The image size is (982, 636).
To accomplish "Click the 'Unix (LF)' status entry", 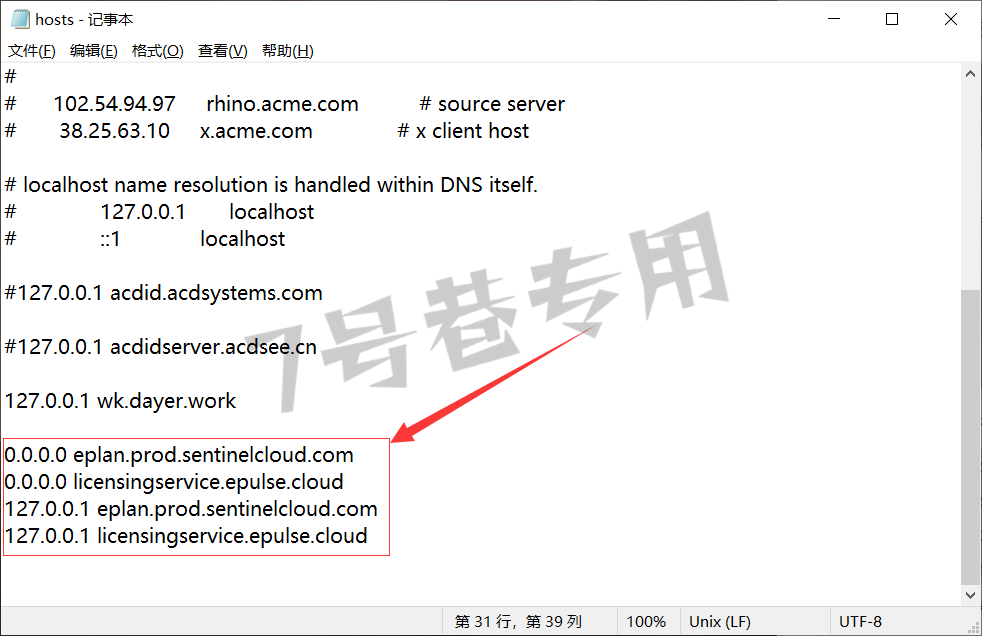I will coord(720,622).
